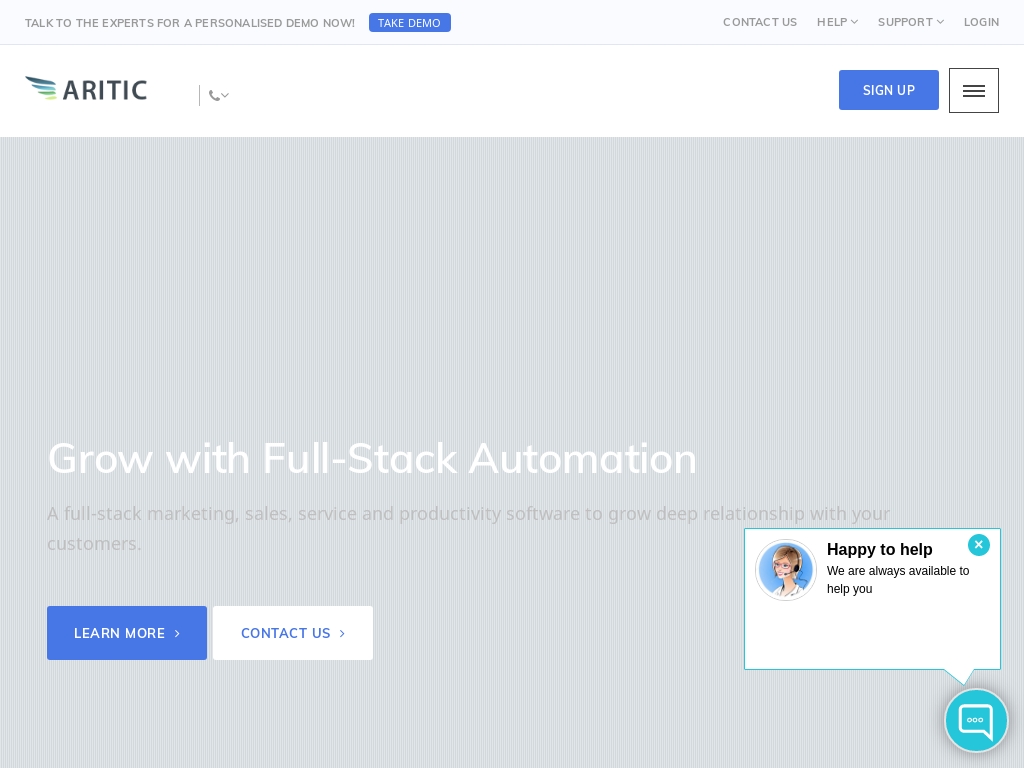Viewport: 1024px width, 768px height.
Task: Click the Happy to help message body
Action: pyautogui.click(x=898, y=580)
